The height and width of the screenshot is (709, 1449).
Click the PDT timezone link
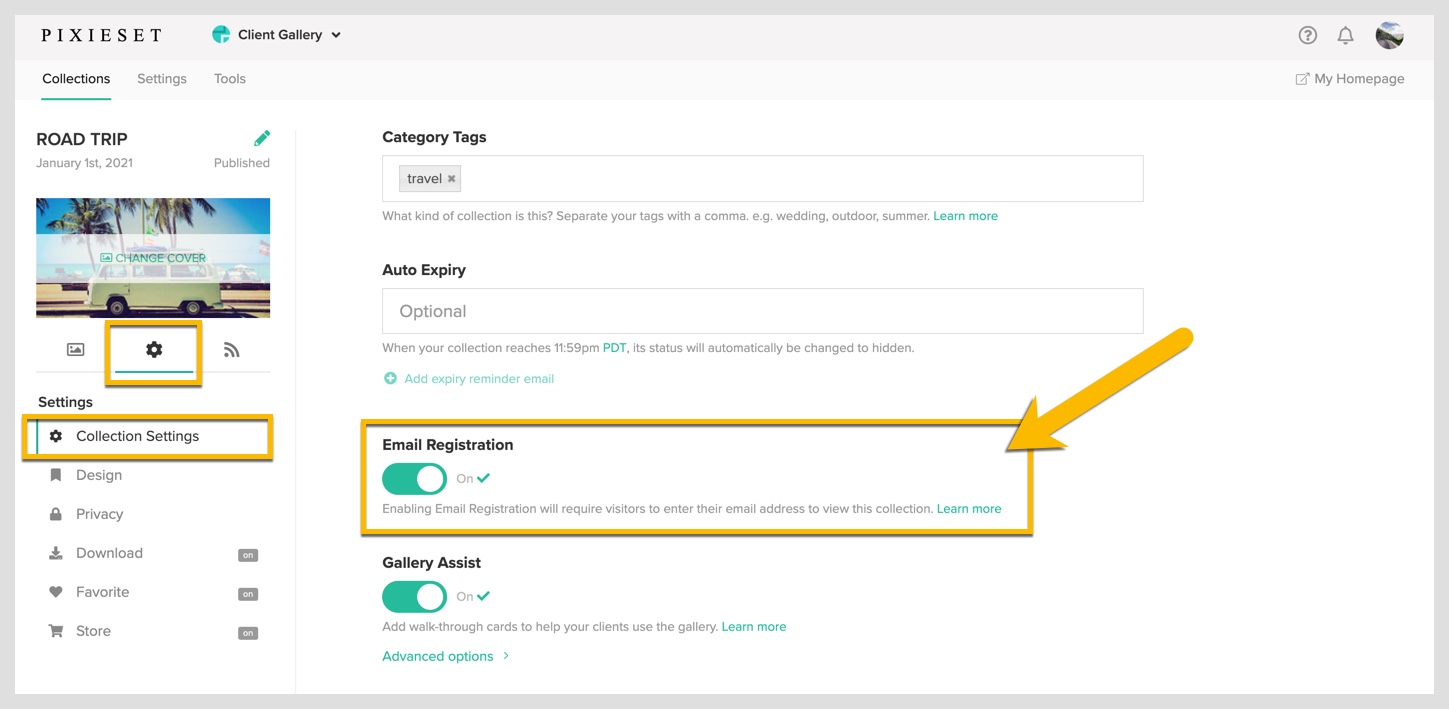pos(614,348)
